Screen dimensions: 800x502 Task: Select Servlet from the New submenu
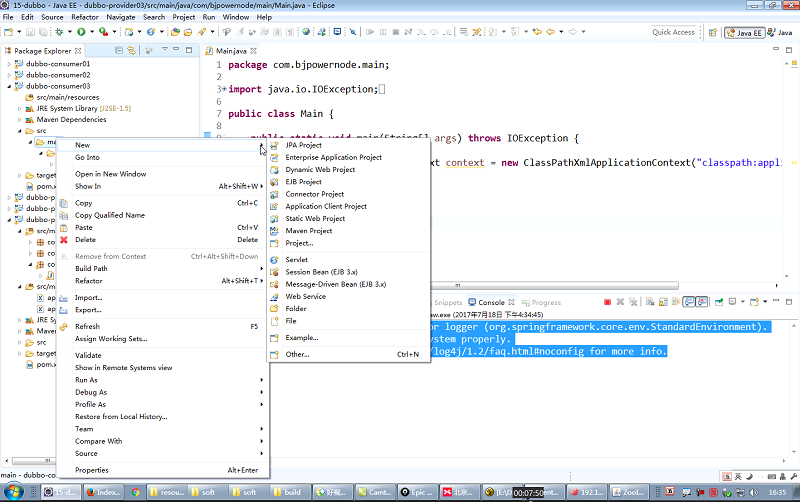click(x=296, y=259)
